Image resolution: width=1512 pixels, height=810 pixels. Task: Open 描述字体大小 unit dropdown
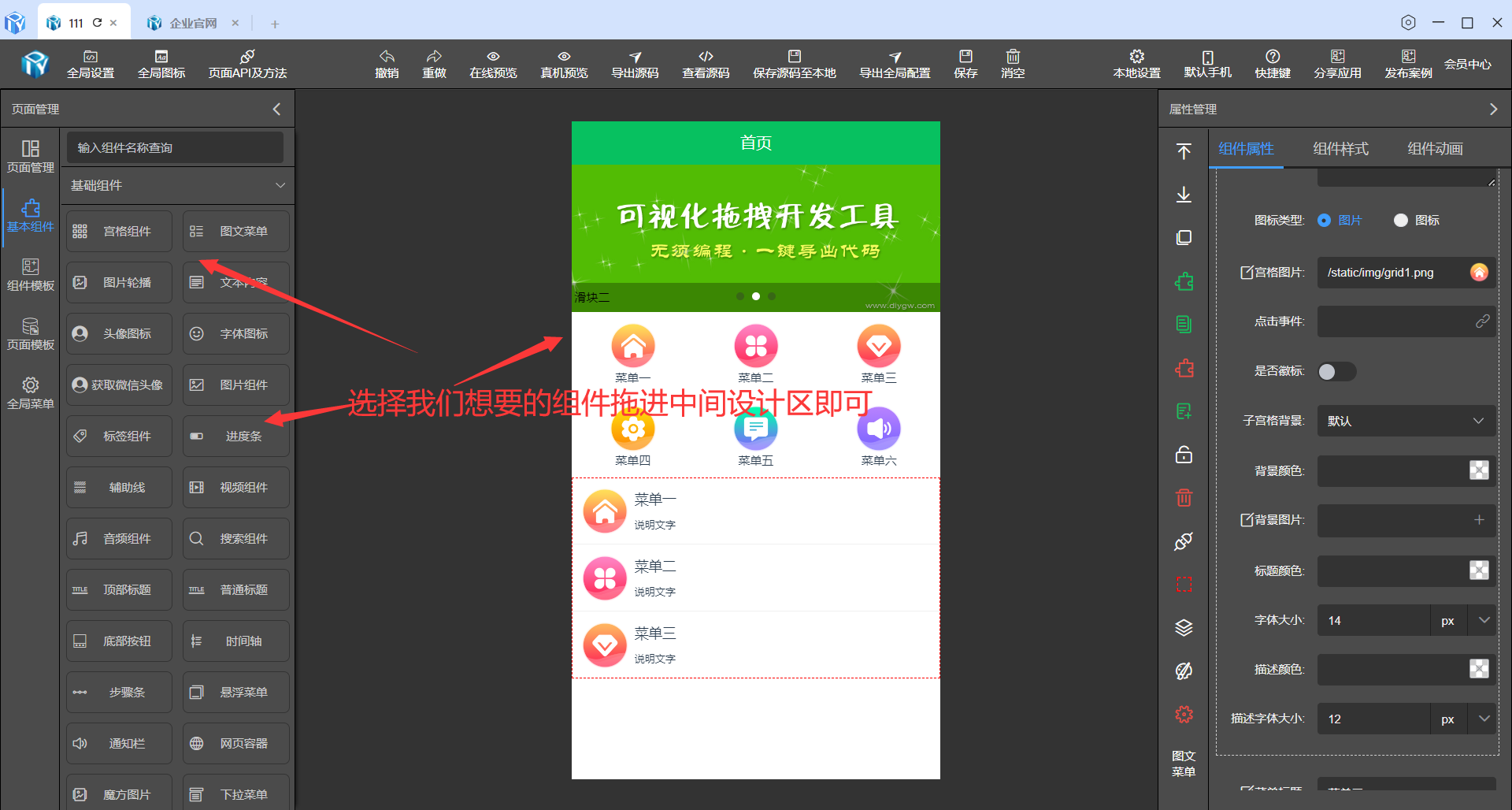[1484, 719]
